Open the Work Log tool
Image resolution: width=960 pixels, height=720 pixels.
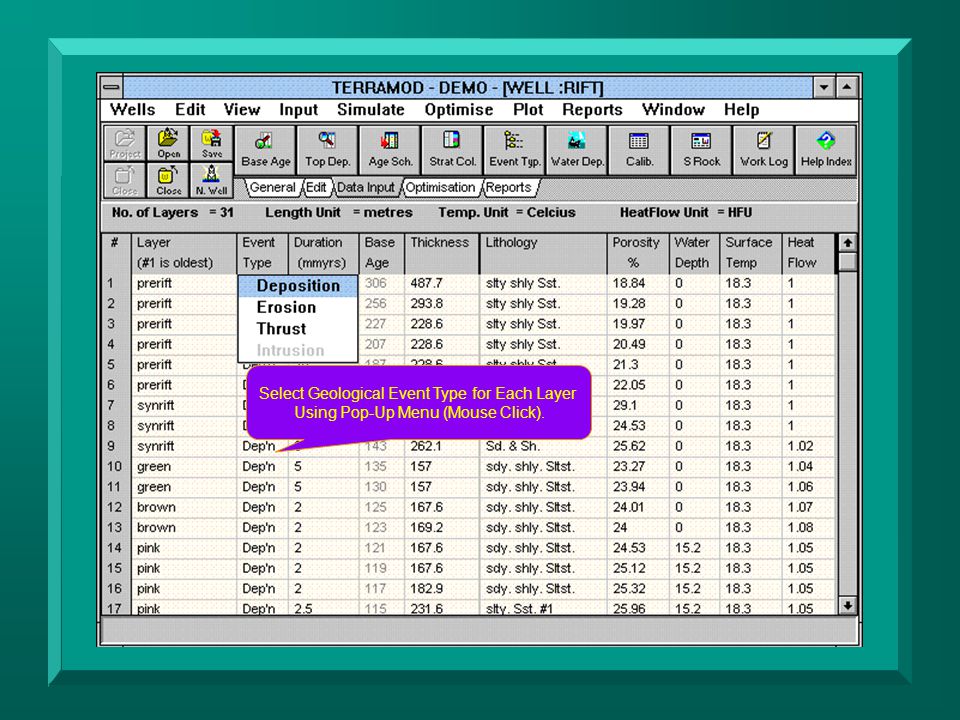coord(763,151)
